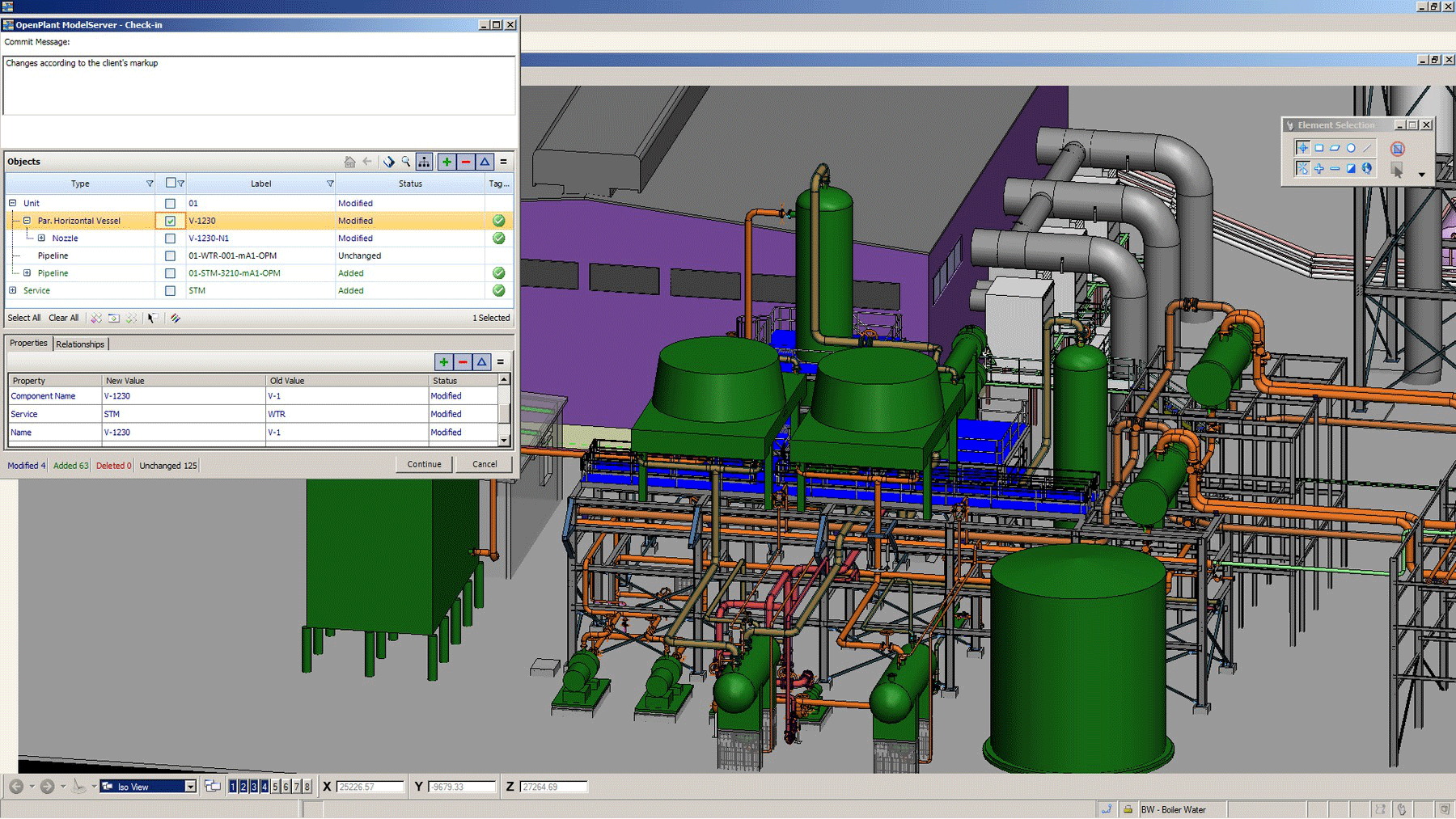The width and height of the screenshot is (1456, 819).
Task: Click the home icon in Objects toolbar
Action: [x=349, y=162]
